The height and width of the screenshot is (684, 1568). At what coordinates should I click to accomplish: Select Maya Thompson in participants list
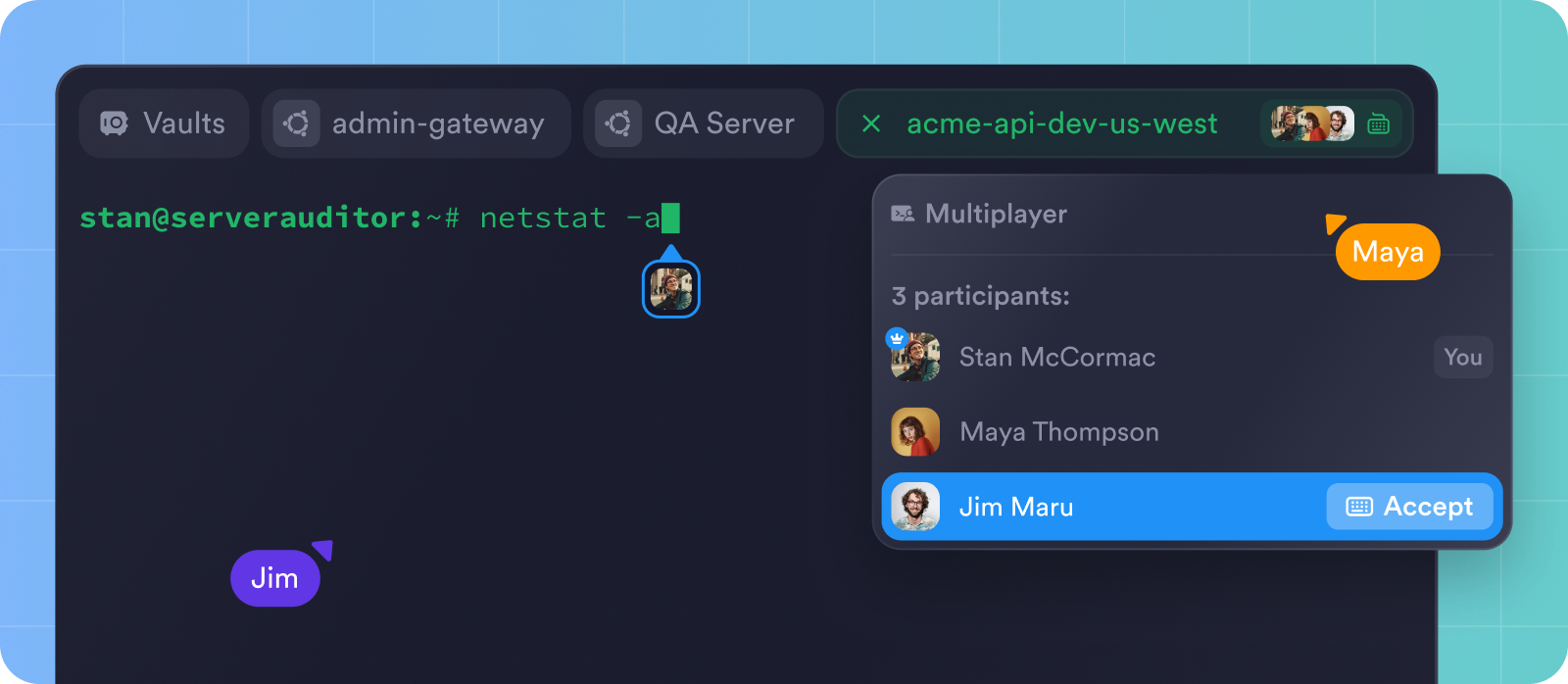pyautogui.click(x=1058, y=432)
